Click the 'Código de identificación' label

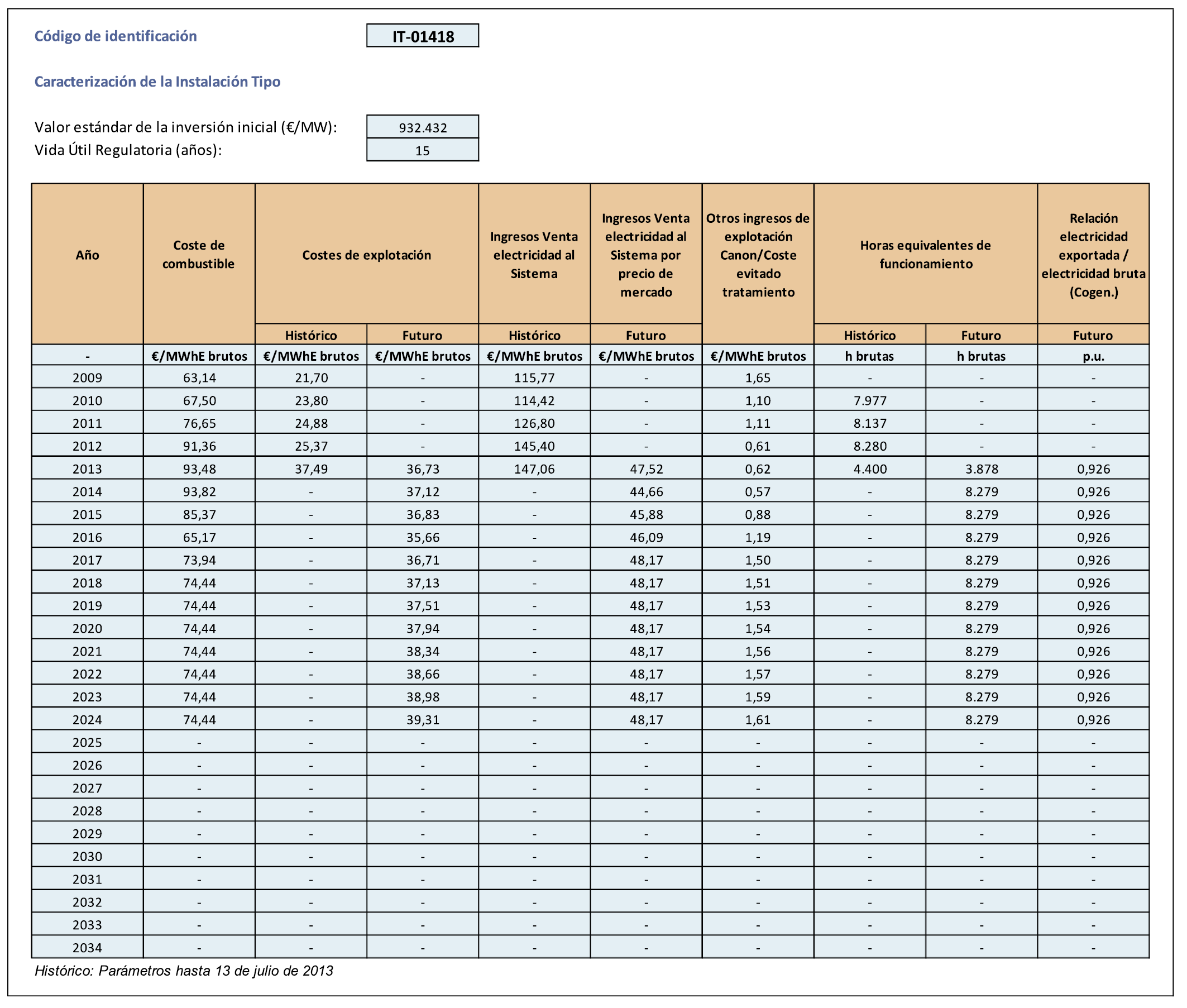[116, 36]
